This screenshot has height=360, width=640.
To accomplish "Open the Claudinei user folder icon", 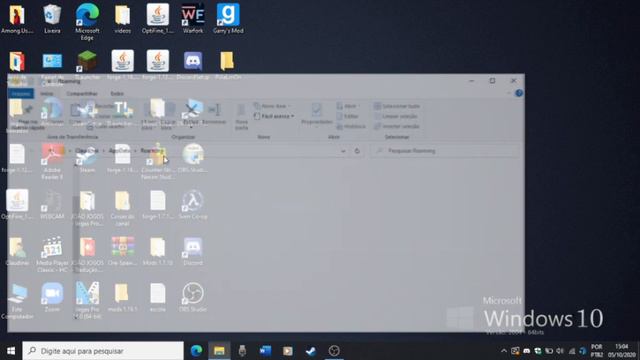I will click(x=17, y=251).
